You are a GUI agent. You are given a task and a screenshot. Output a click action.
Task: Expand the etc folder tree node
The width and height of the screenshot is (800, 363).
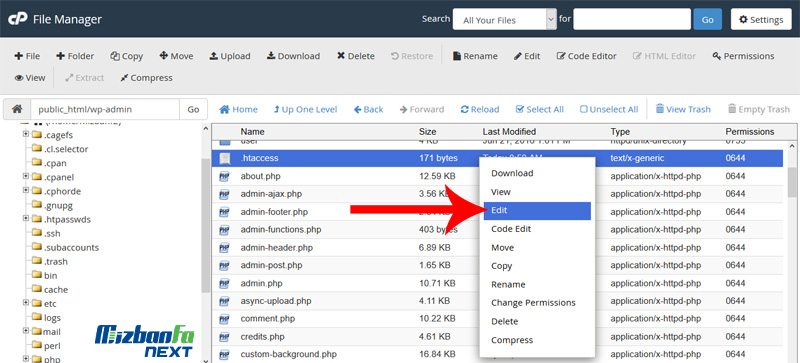pos(25,303)
